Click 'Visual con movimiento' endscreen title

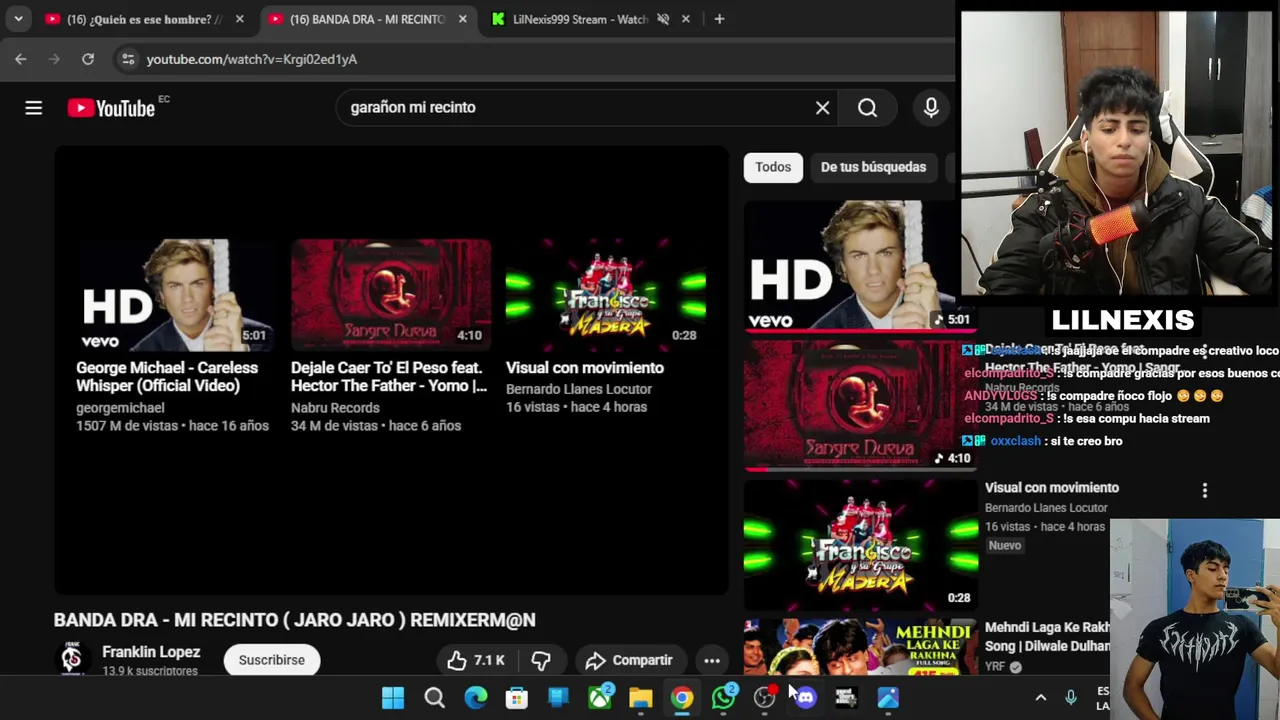coord(585,368)
